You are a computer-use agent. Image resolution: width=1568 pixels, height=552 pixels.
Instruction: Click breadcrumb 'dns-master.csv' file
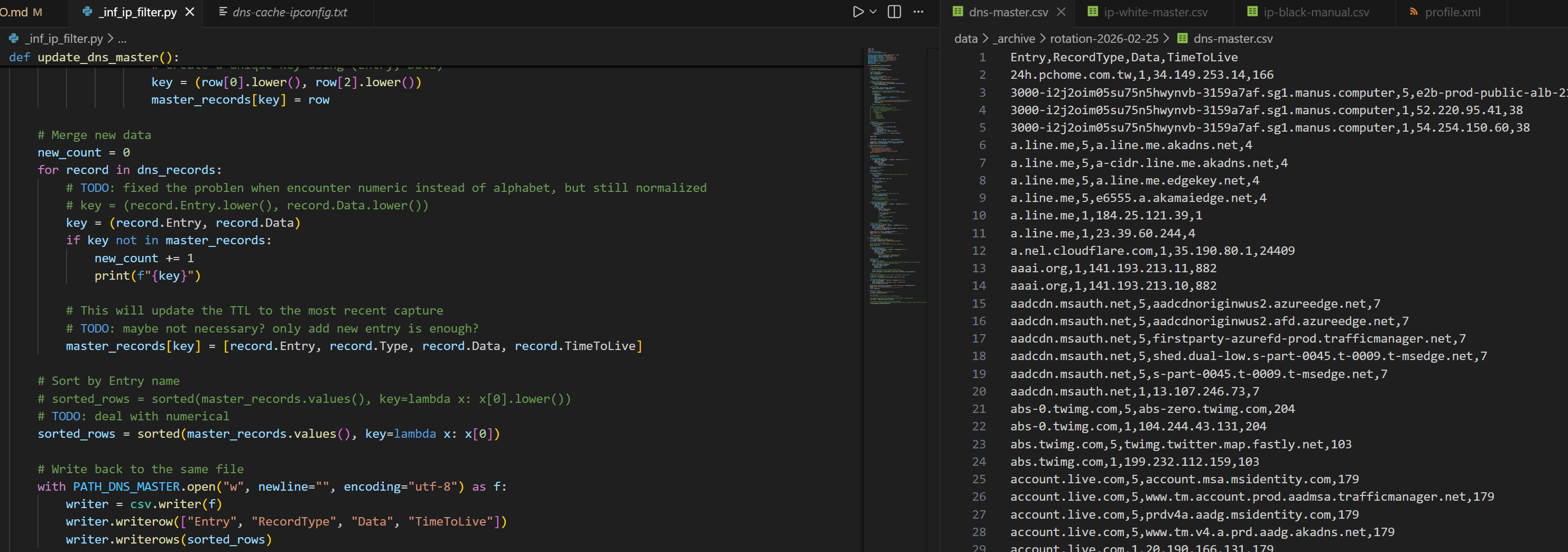[x=1233, y=39]
